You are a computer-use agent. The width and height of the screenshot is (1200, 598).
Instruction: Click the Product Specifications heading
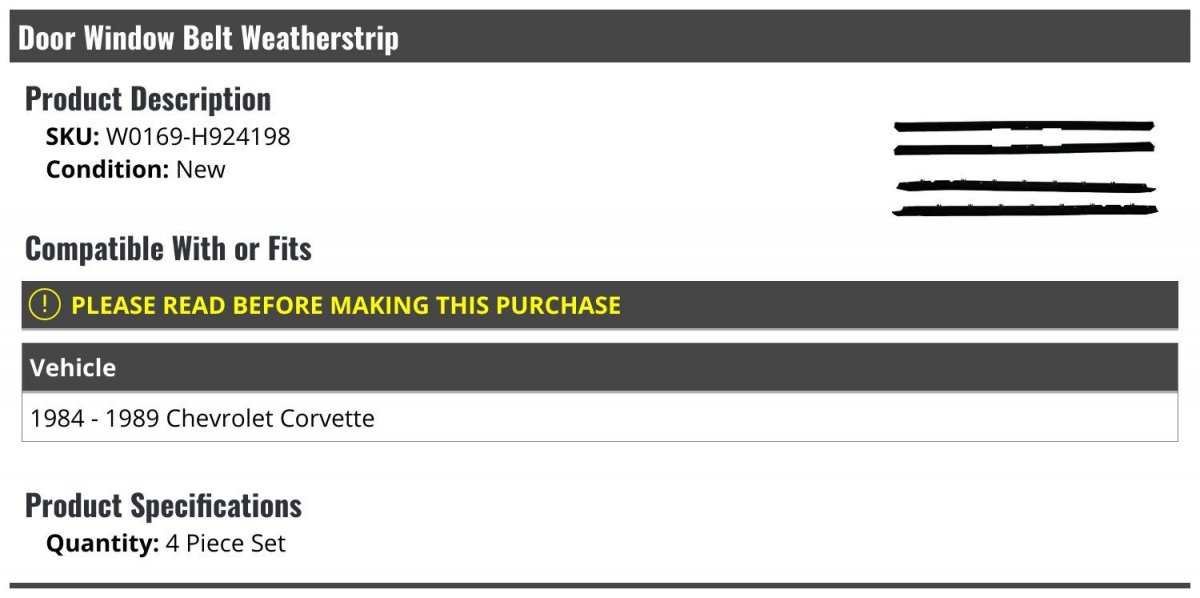pos(163,505)
